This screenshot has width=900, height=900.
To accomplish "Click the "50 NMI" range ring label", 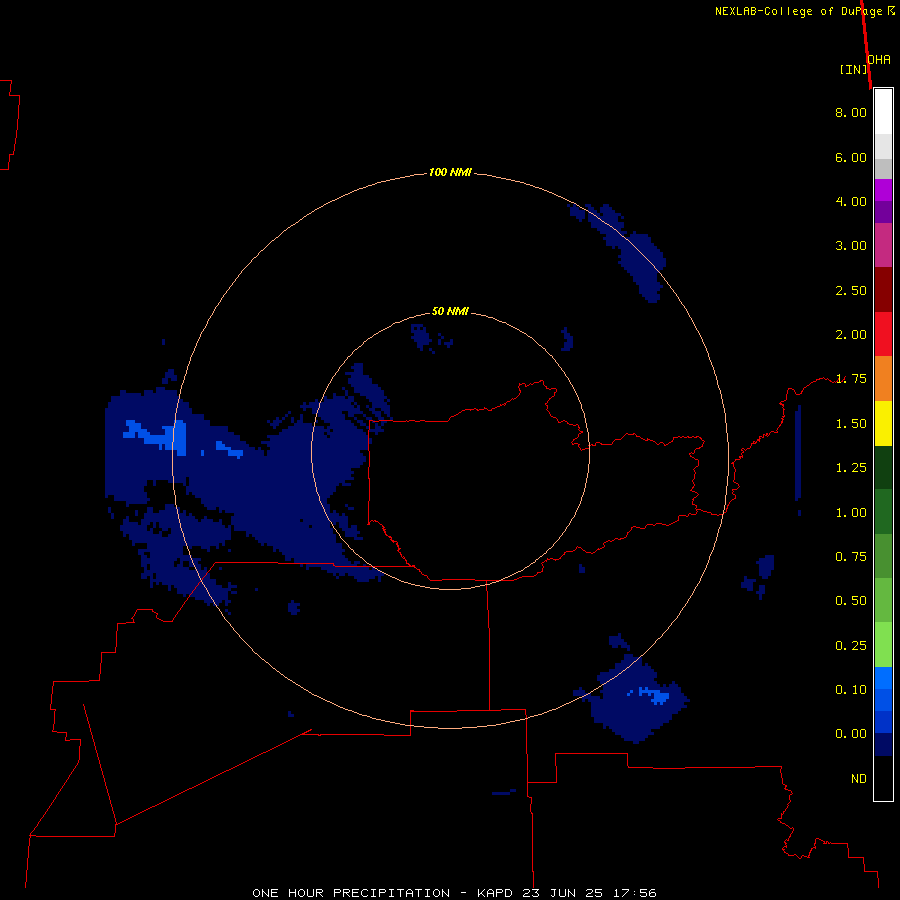I will coord(450,312).
